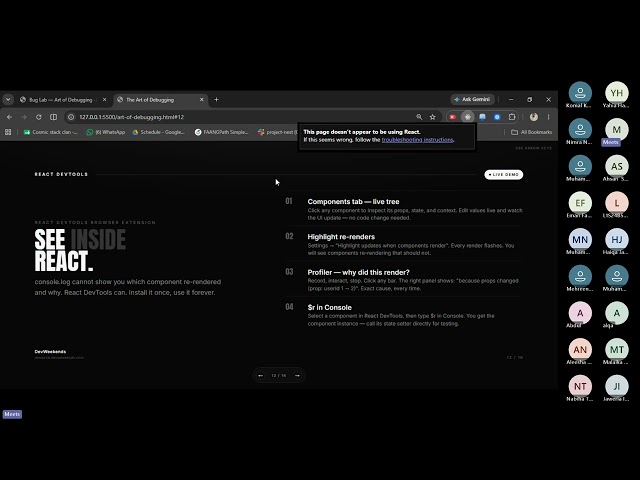Select Nimra participant avatar

click(580, 129)
